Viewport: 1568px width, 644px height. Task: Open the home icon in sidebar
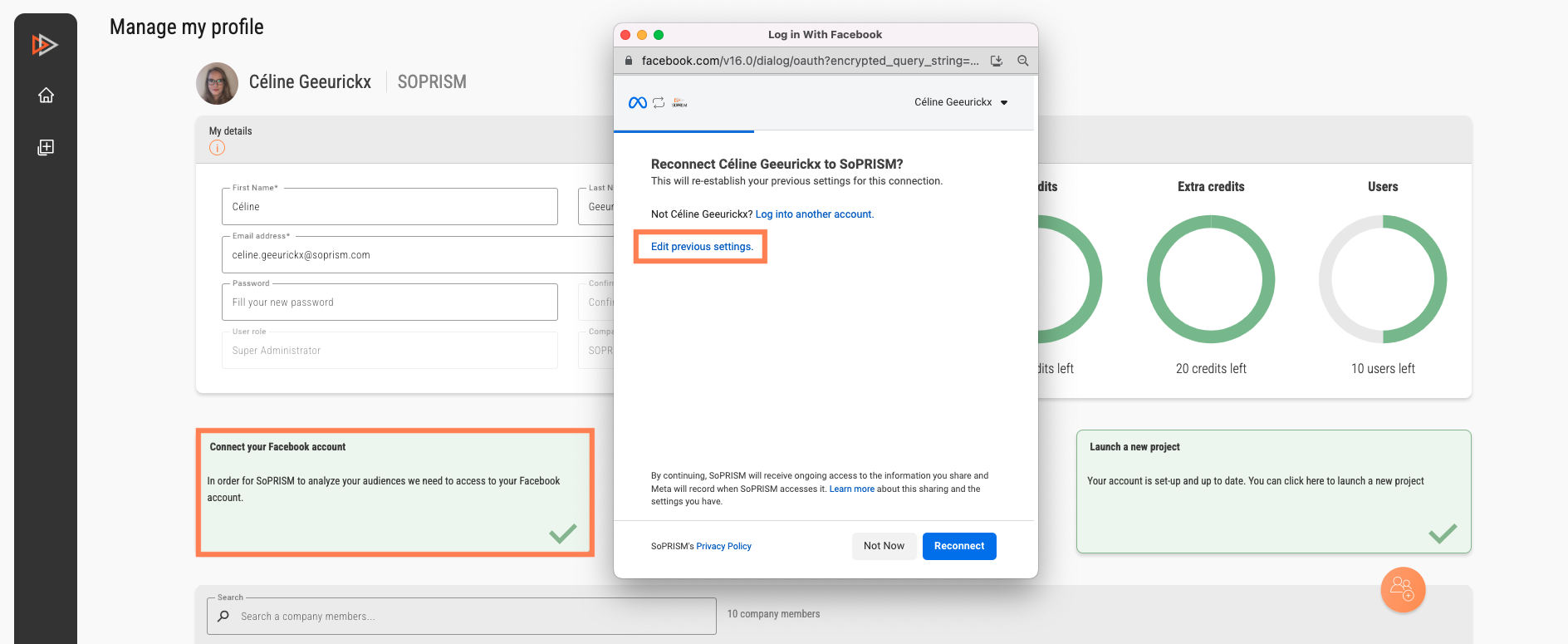pos(46,95)
